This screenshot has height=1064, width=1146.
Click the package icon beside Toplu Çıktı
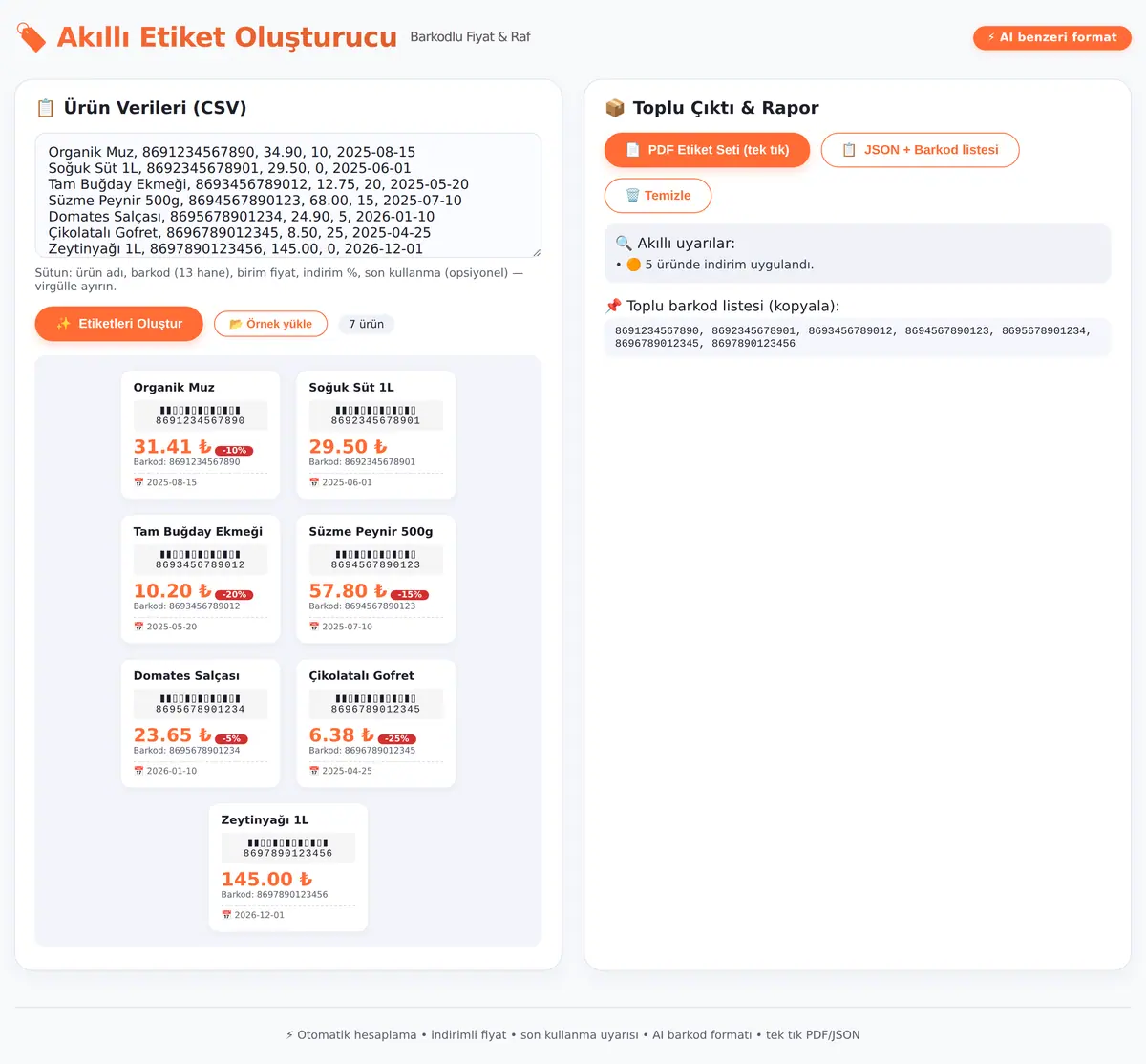[x=615, y=108]
